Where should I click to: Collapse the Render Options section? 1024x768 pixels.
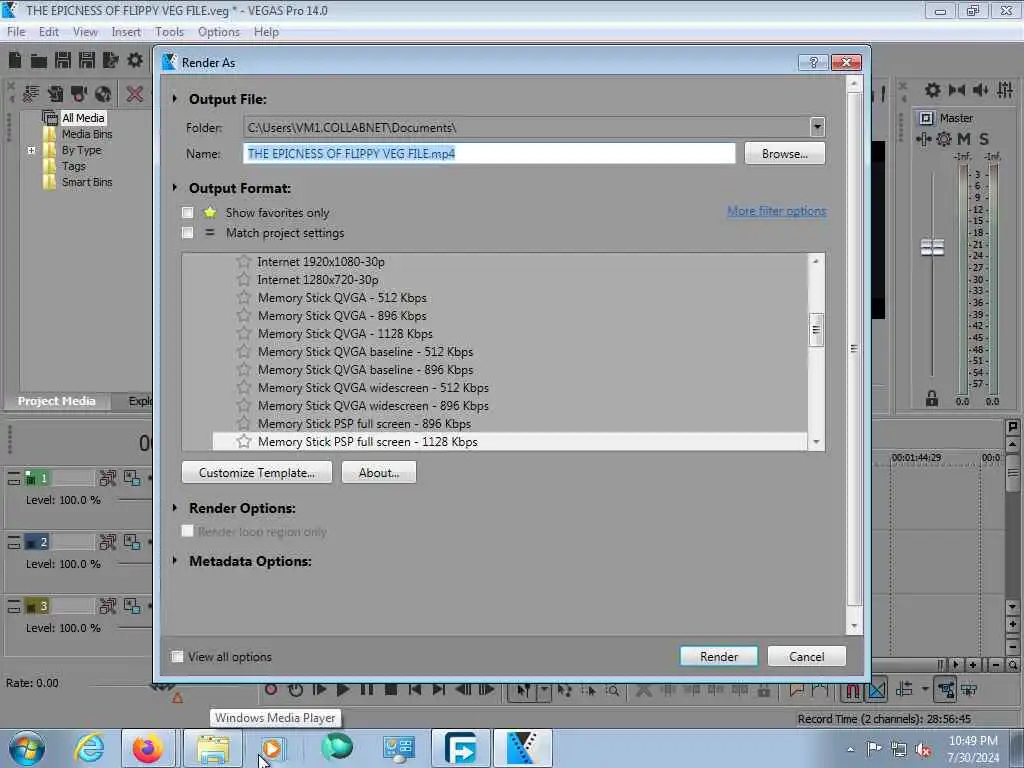174,507
